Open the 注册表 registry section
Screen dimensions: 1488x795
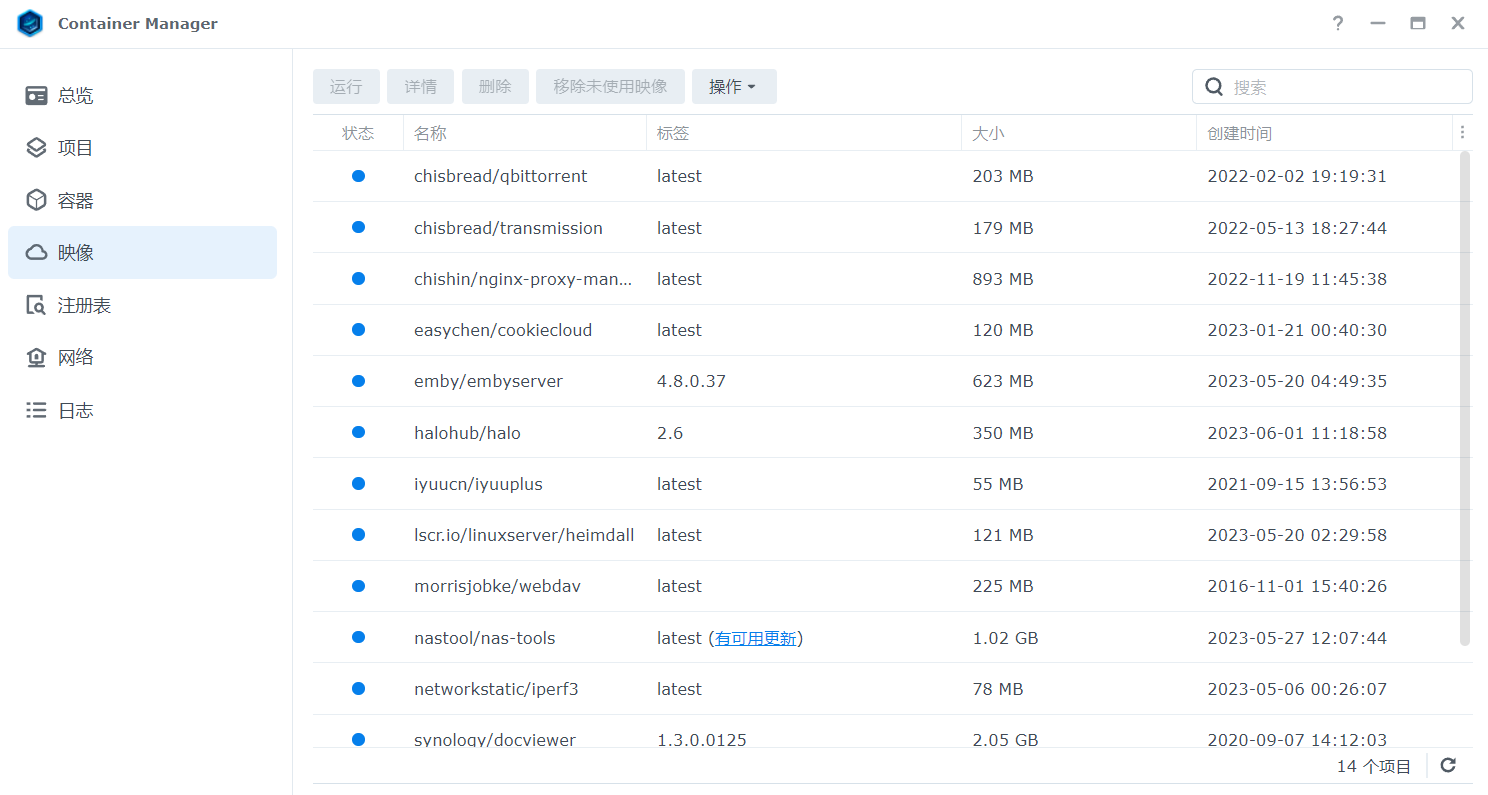click(x=142, y=305)
